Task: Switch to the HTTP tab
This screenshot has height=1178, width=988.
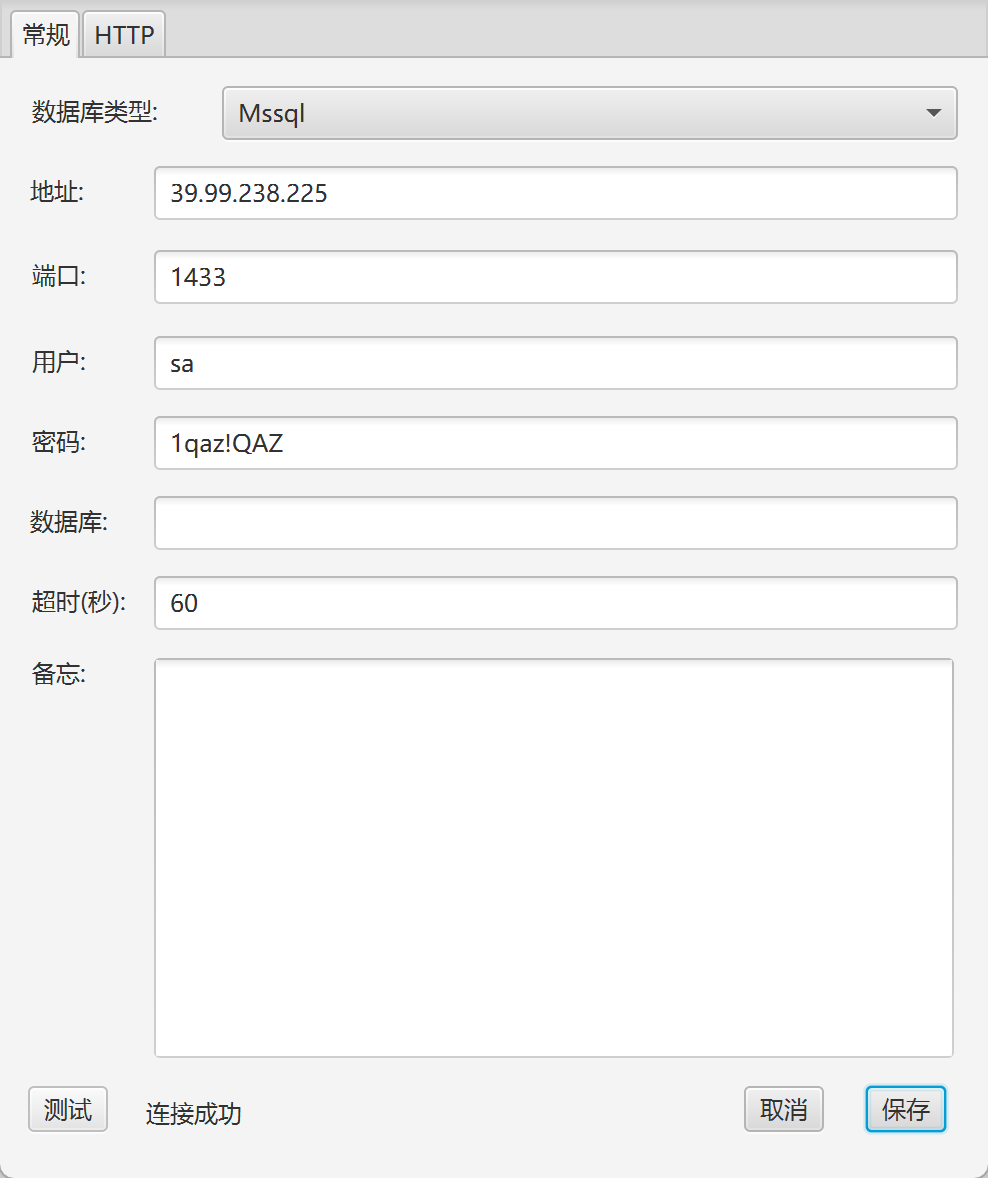Action: [x=124, y=35]
